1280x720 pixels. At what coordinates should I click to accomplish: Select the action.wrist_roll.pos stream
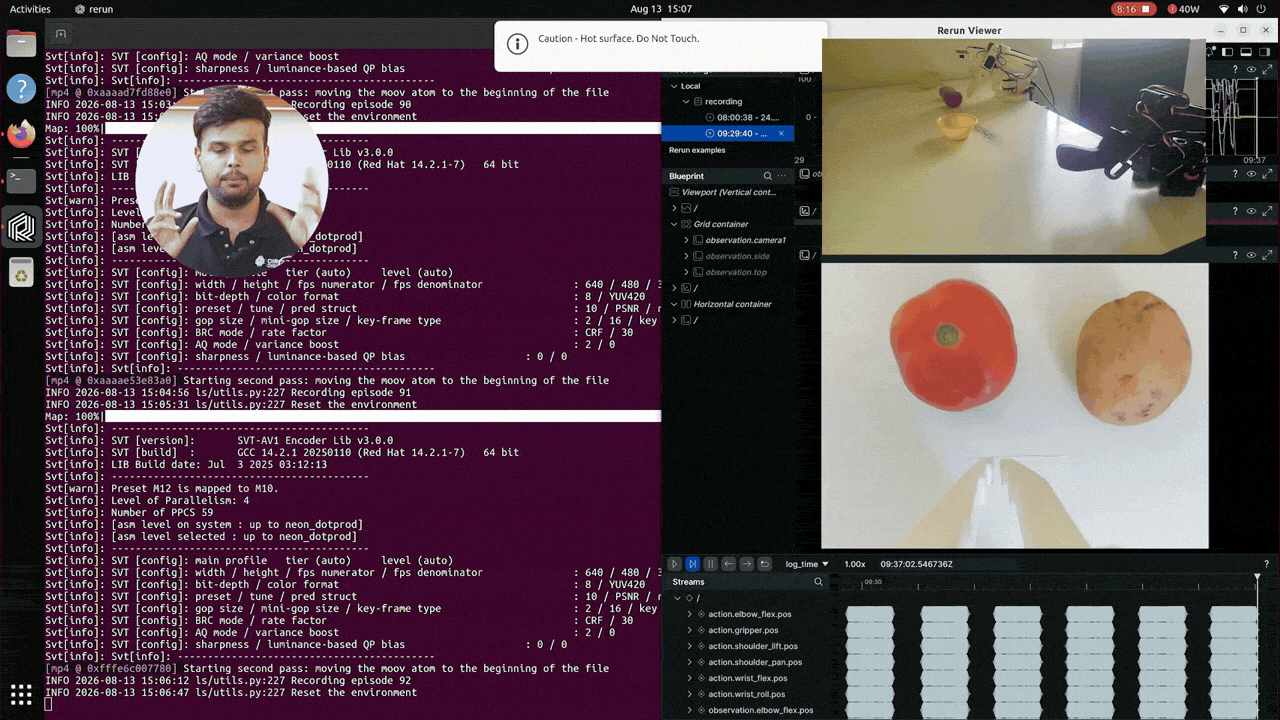[746, 694]
